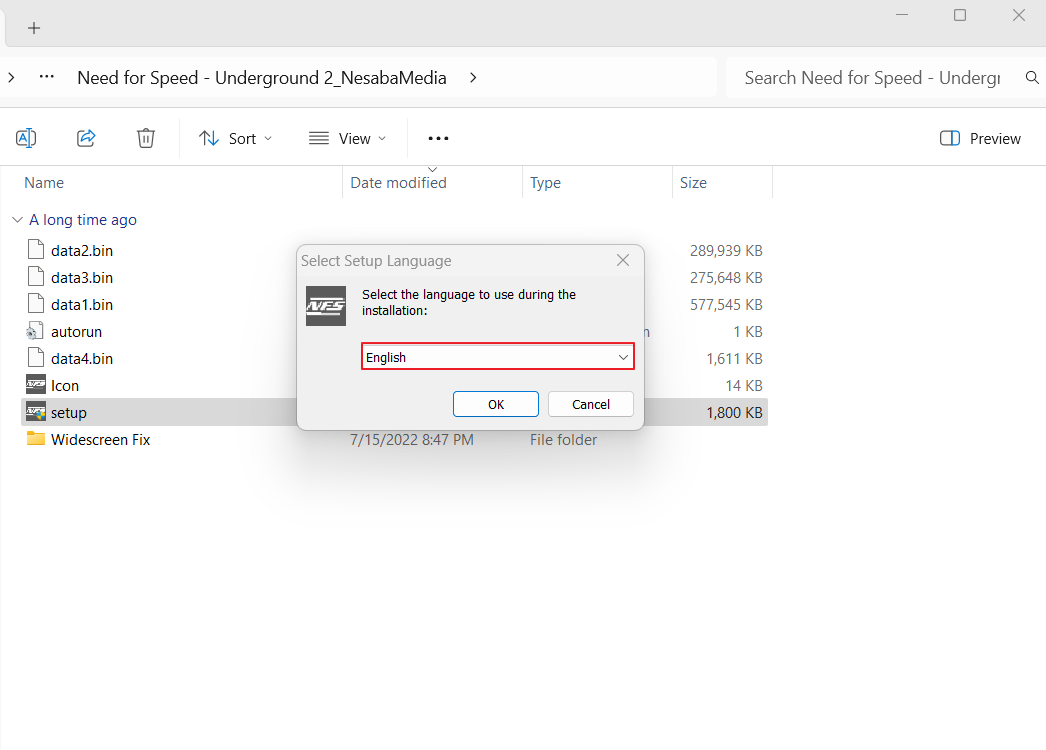Click the date '7/15/2022 8:47 PM'
This screenshot has height=750, width=1046.
[412, 440]
